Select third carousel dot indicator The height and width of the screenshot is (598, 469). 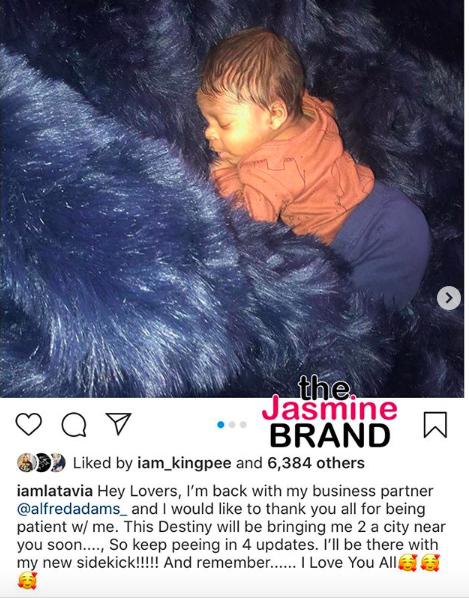click(x=243, y=424)
